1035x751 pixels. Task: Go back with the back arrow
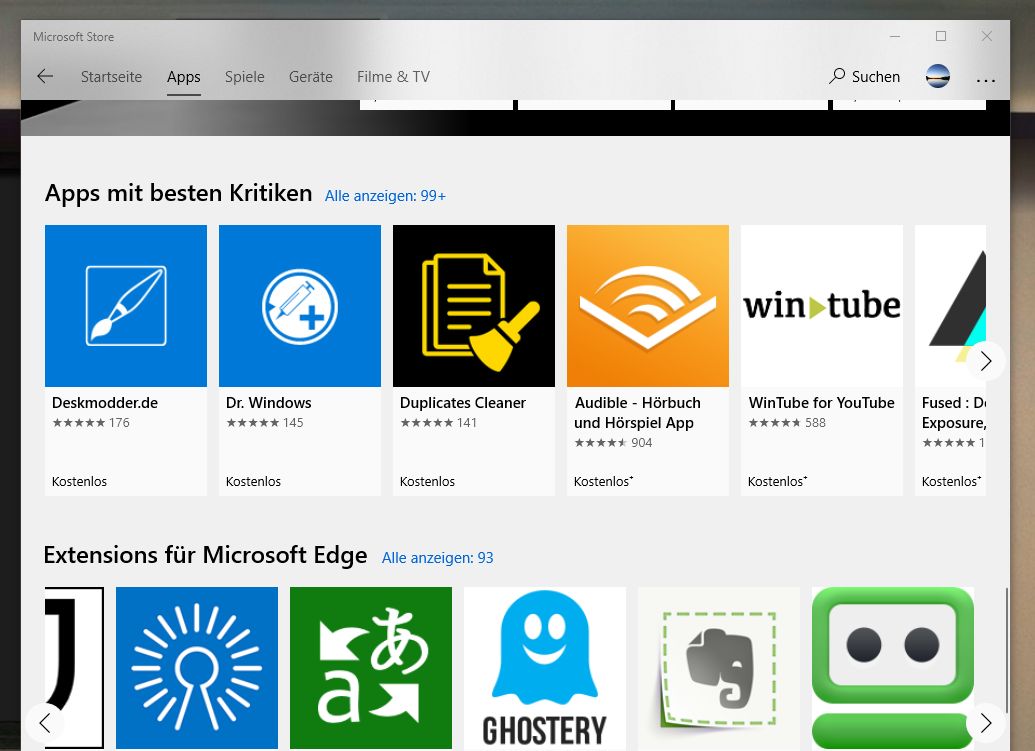(x=45, y=77)
